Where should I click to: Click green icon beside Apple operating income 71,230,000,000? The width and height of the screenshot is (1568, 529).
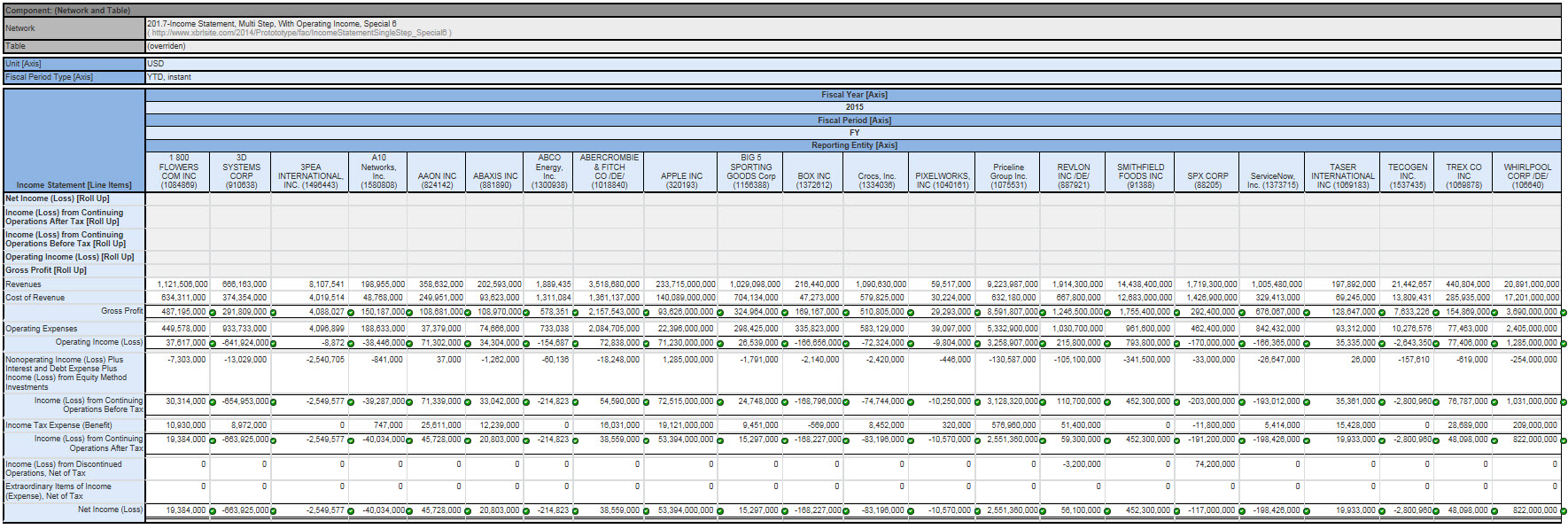coord(721,344)
